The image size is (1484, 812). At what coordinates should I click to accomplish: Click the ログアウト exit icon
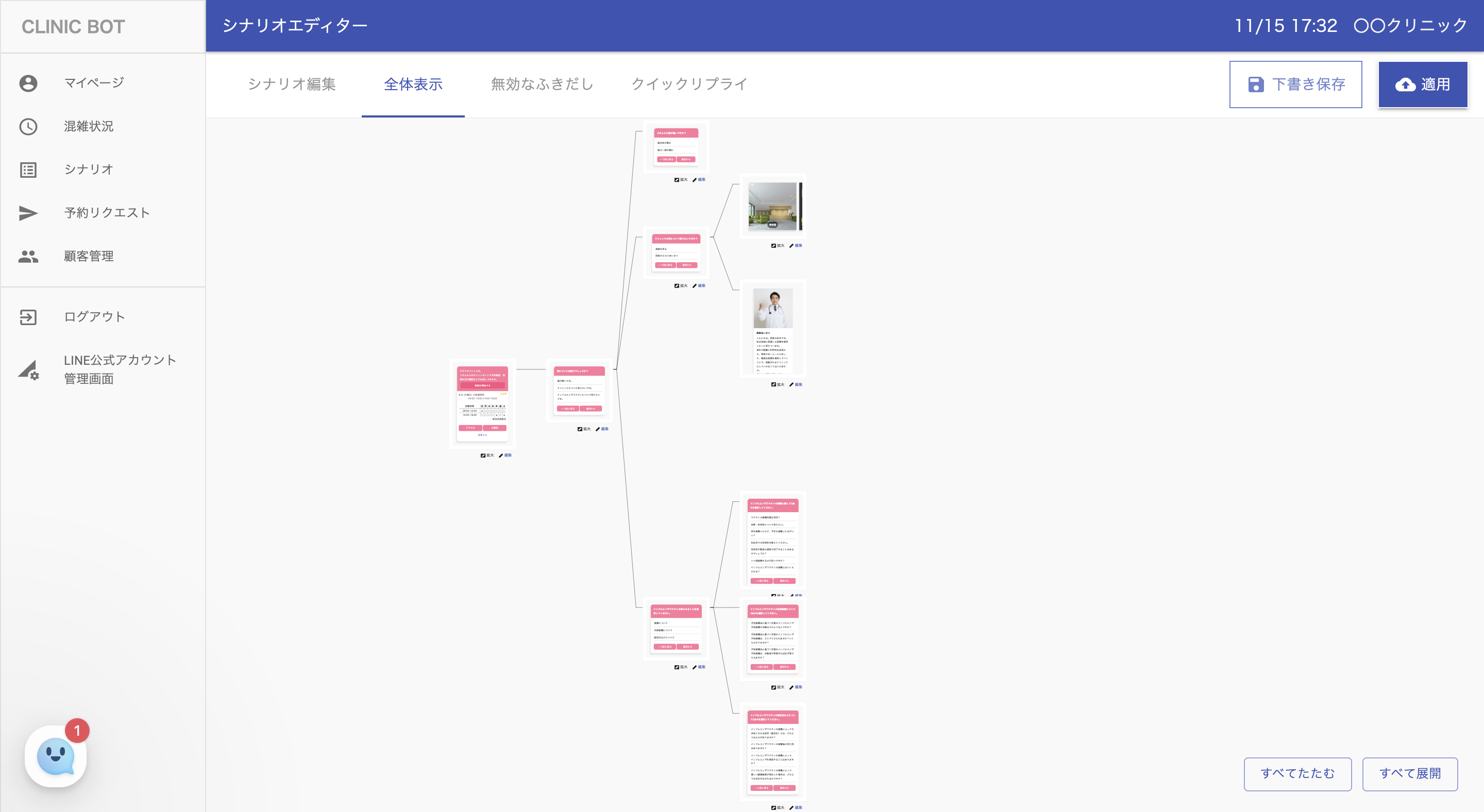pos(28,317)
